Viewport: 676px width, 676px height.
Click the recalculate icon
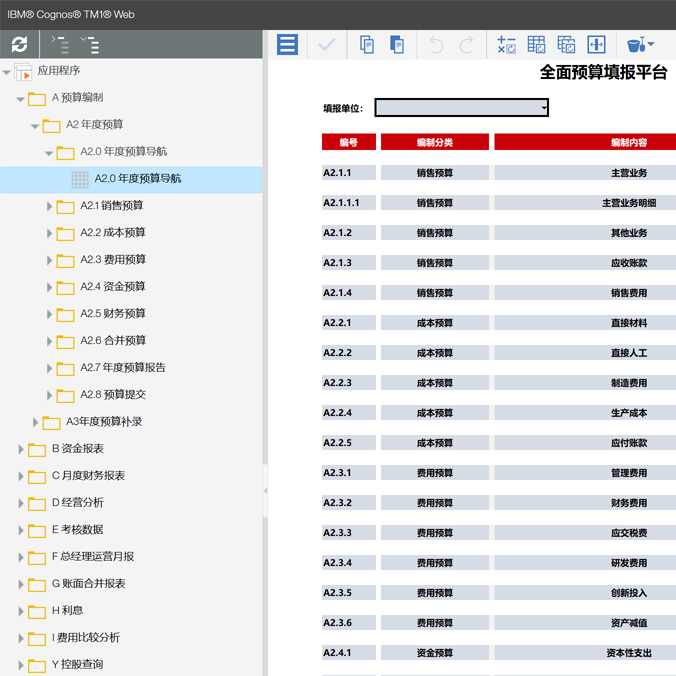pyautogui.click(x=506, y=44)
